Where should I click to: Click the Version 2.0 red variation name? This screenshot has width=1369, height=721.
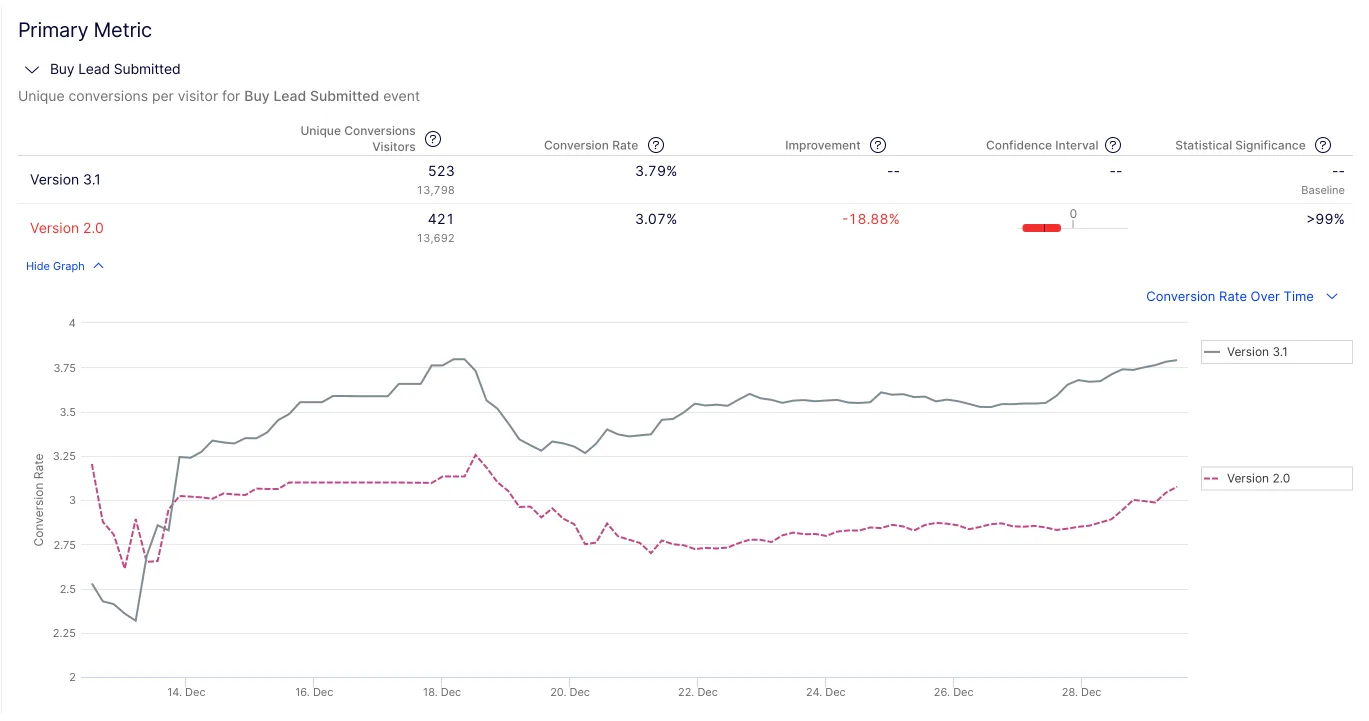pyautogui.click(x=67, y=228)
